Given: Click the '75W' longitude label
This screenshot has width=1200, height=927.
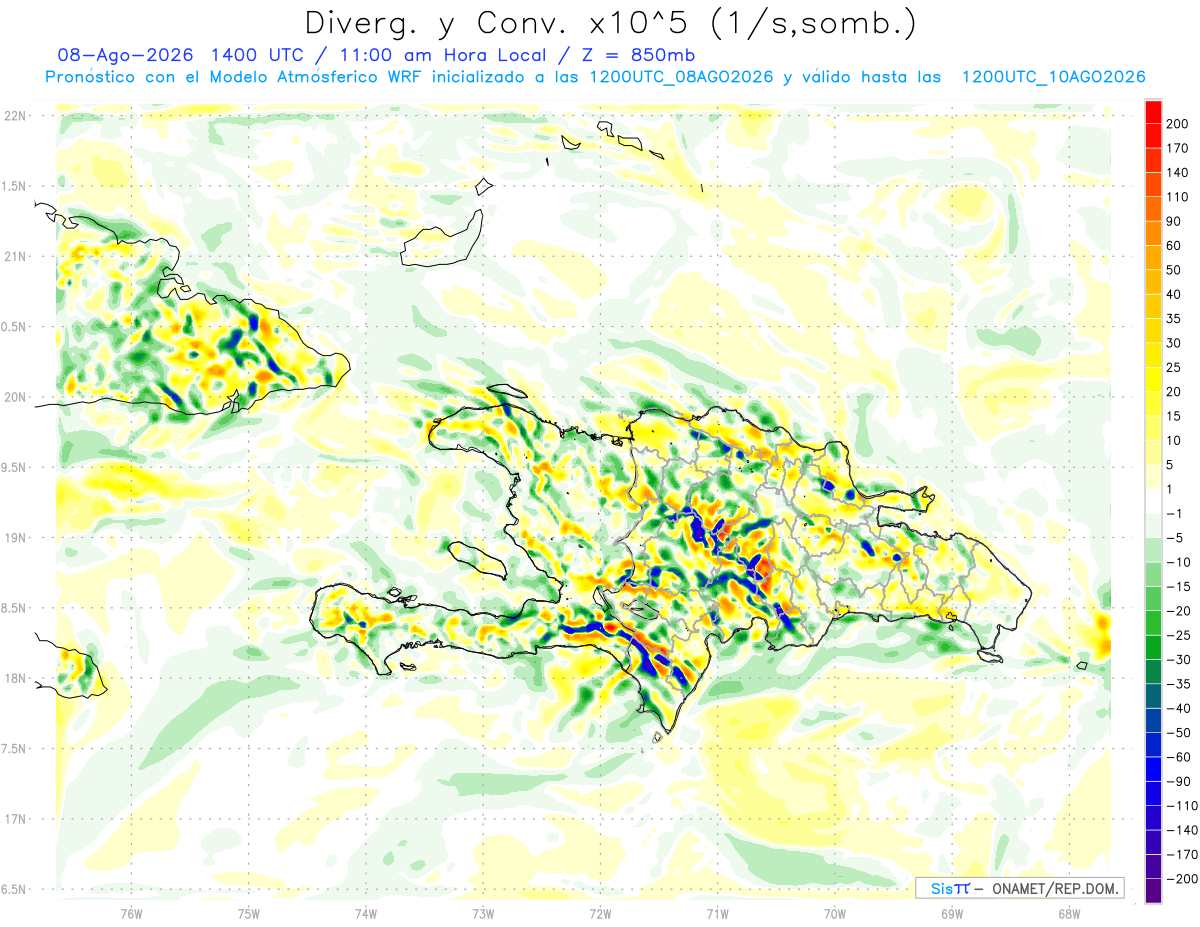Looking at the screenshot, I should [249, 914].
